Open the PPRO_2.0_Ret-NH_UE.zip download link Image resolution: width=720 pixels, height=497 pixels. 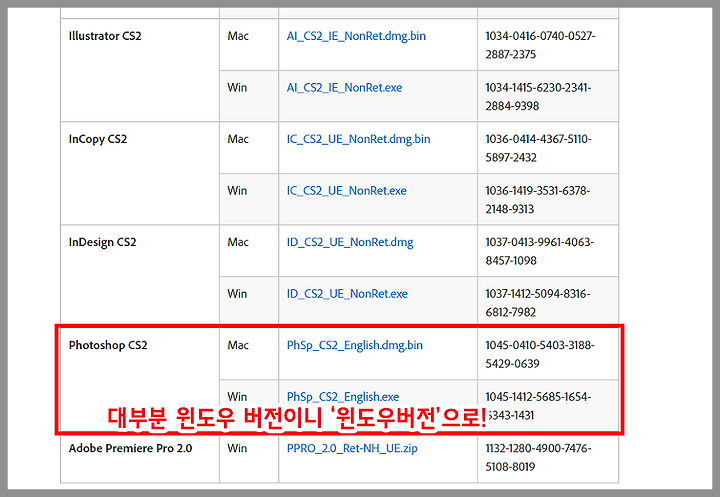[352, 448]
